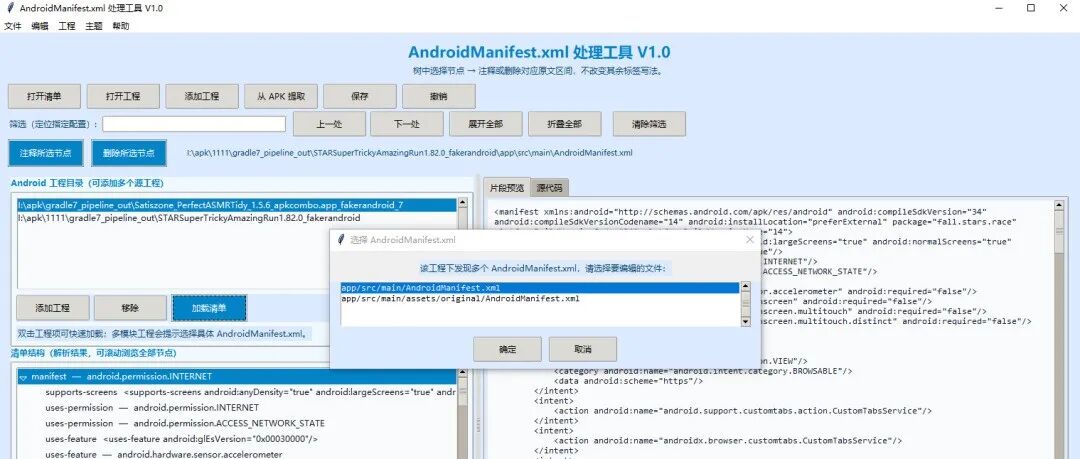
Task: Maximize the main application window
Action: point(1031,8)
